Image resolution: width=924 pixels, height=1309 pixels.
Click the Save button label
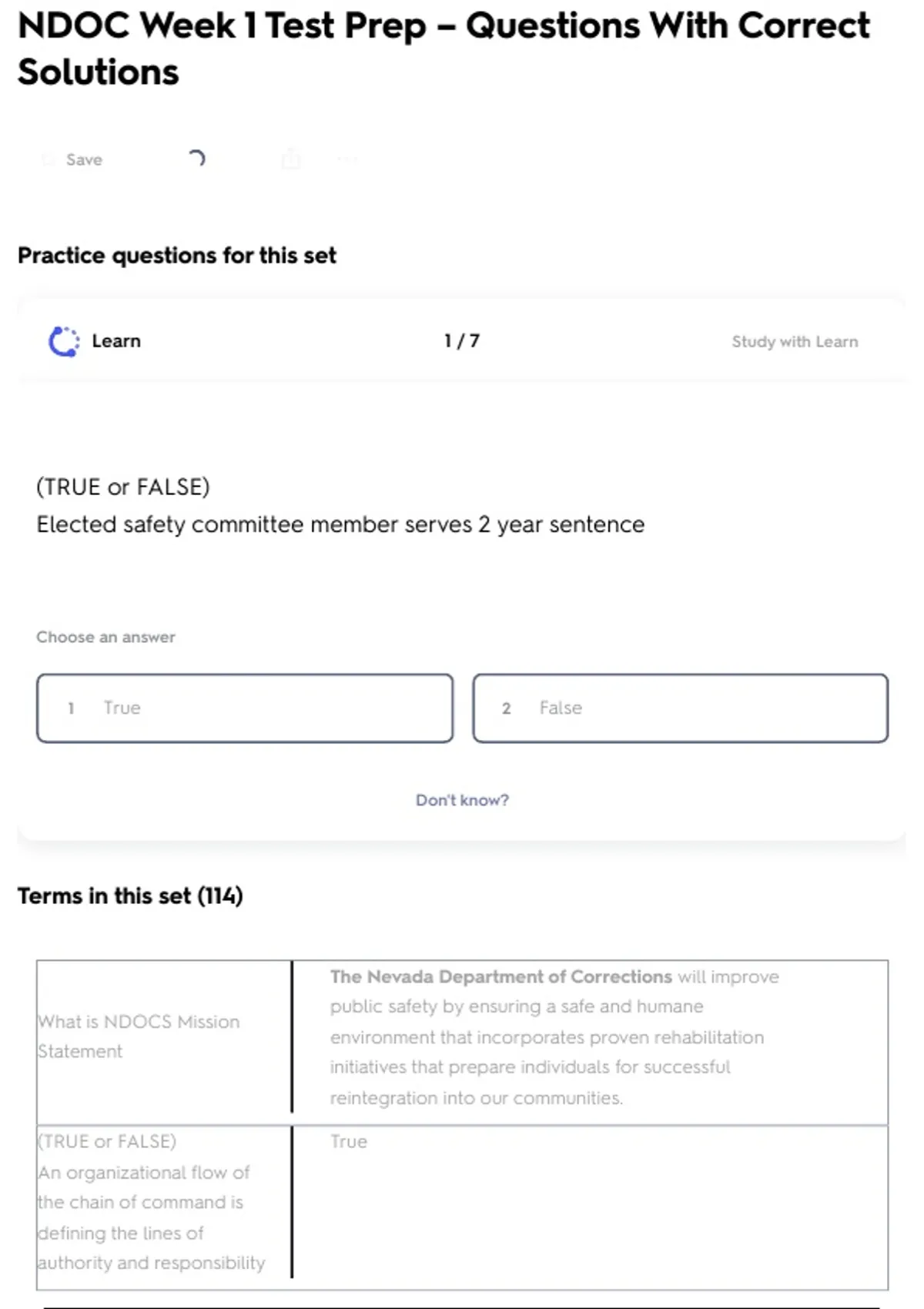click(84, 159)
